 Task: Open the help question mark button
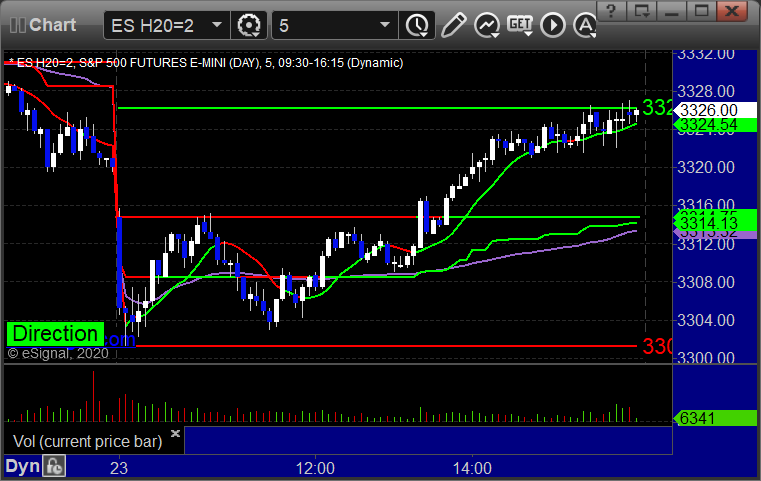point(611,11)
